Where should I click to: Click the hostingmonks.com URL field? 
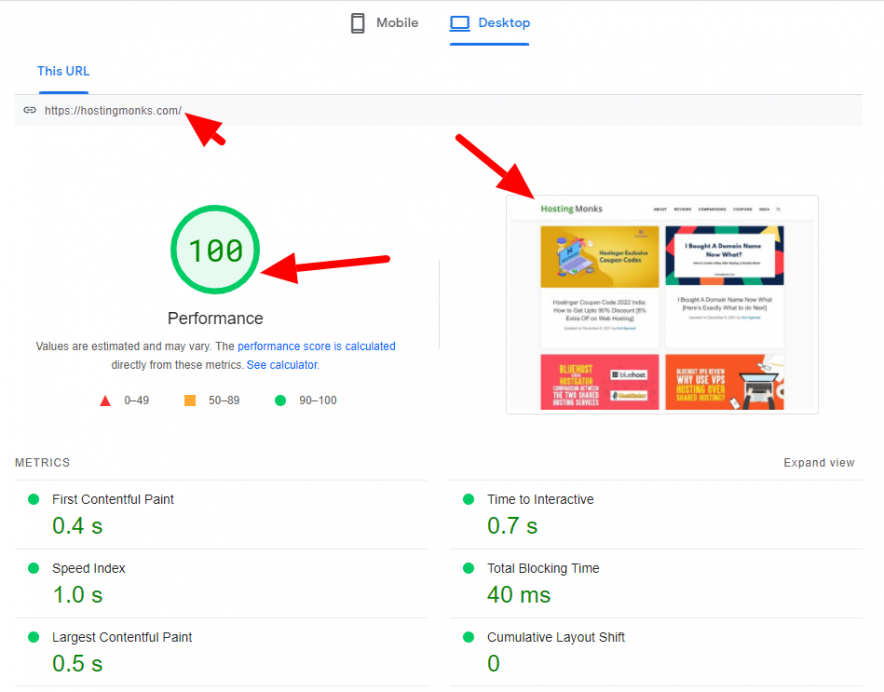click(x=112, y=110)
